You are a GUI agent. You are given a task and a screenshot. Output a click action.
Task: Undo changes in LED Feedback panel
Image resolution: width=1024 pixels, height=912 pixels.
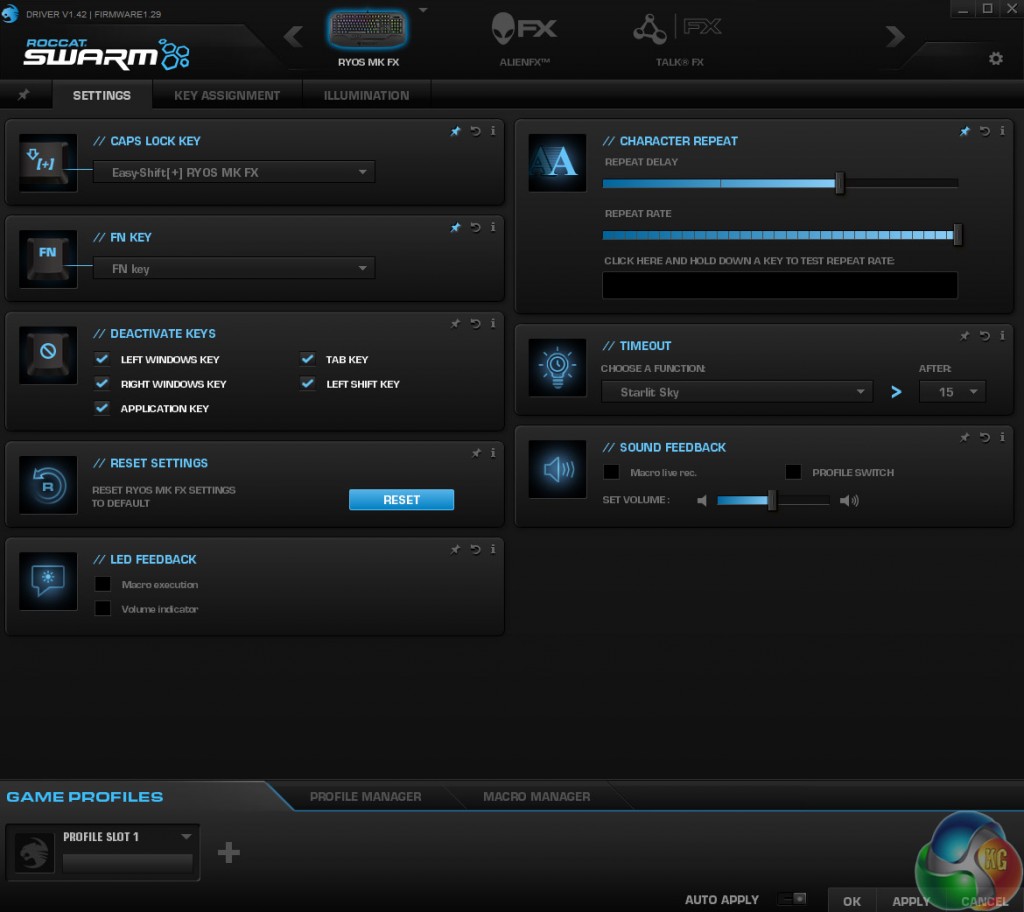tap(475, 549)
